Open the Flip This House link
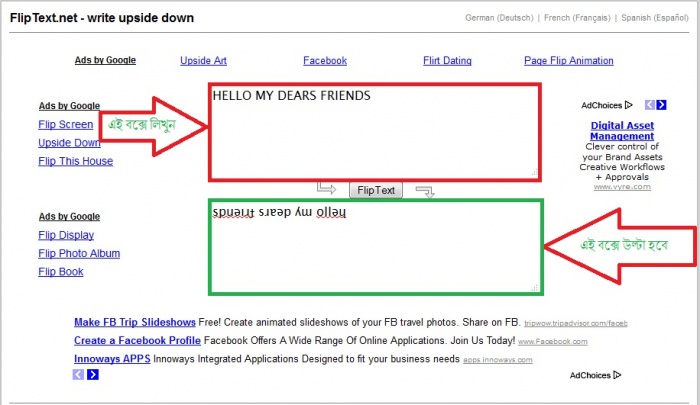Viewport: 700px width, 405px height. click(75, 161)
